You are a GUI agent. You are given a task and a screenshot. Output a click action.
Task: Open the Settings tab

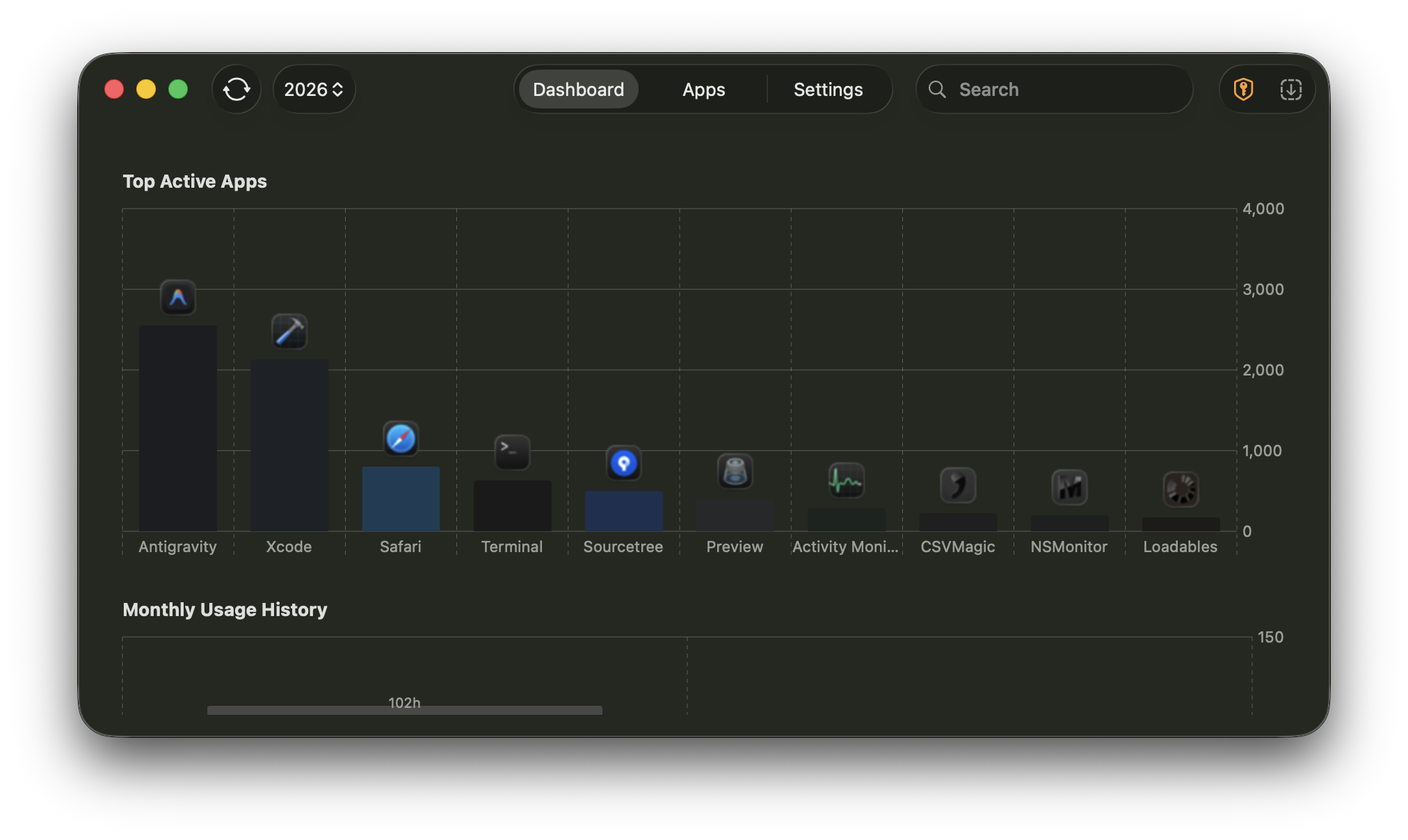828,89
